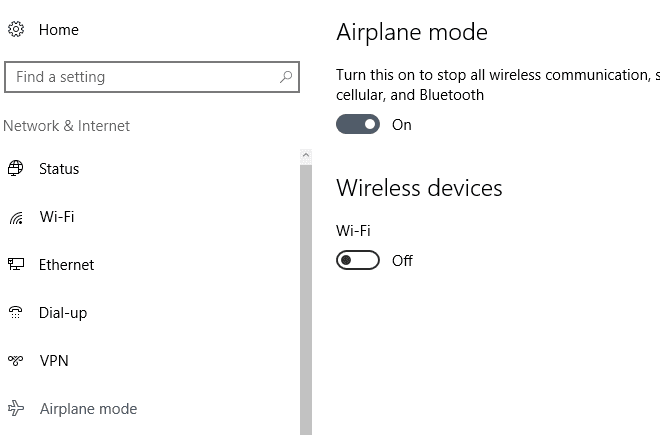Select the Ethernet monitor icon
Image resolution: width=660 pixels, height=435 pixels.
click(x=16, y=264)
